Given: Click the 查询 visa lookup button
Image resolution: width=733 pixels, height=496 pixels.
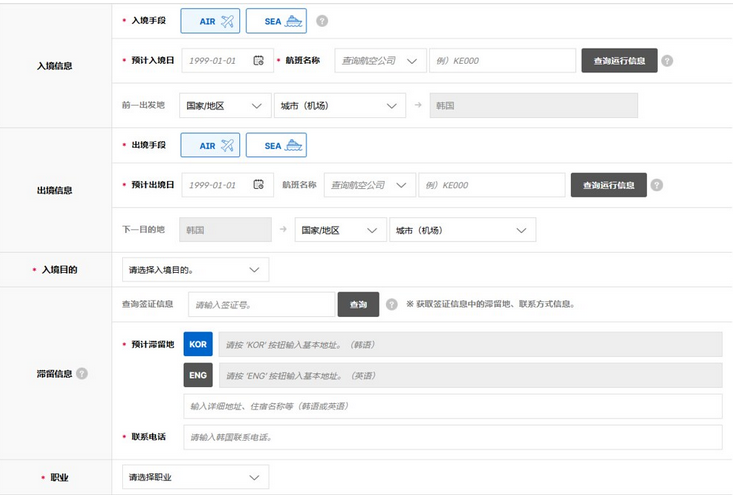Looking at the screenshot, I should click(359, 304).
